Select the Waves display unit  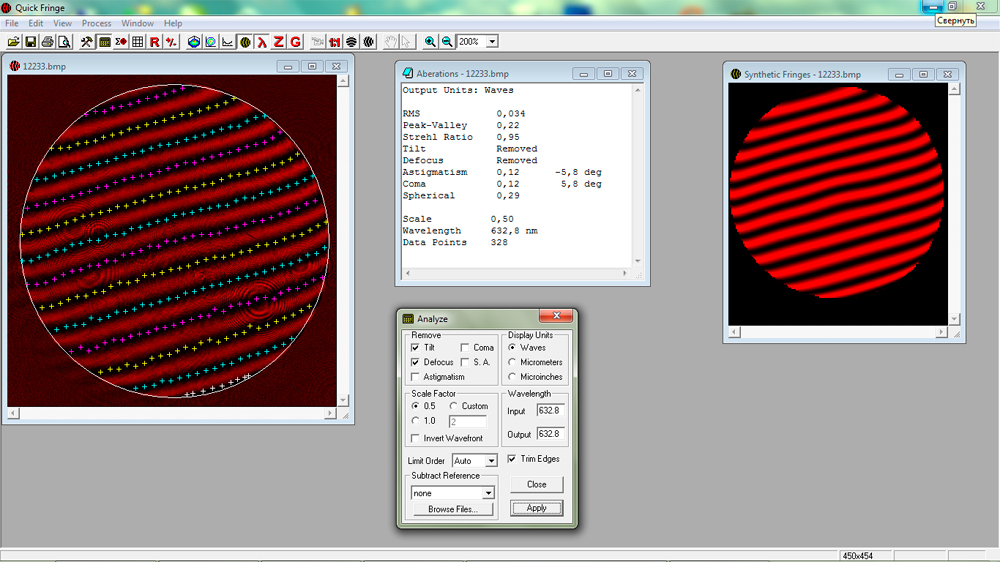click(511, 348)
